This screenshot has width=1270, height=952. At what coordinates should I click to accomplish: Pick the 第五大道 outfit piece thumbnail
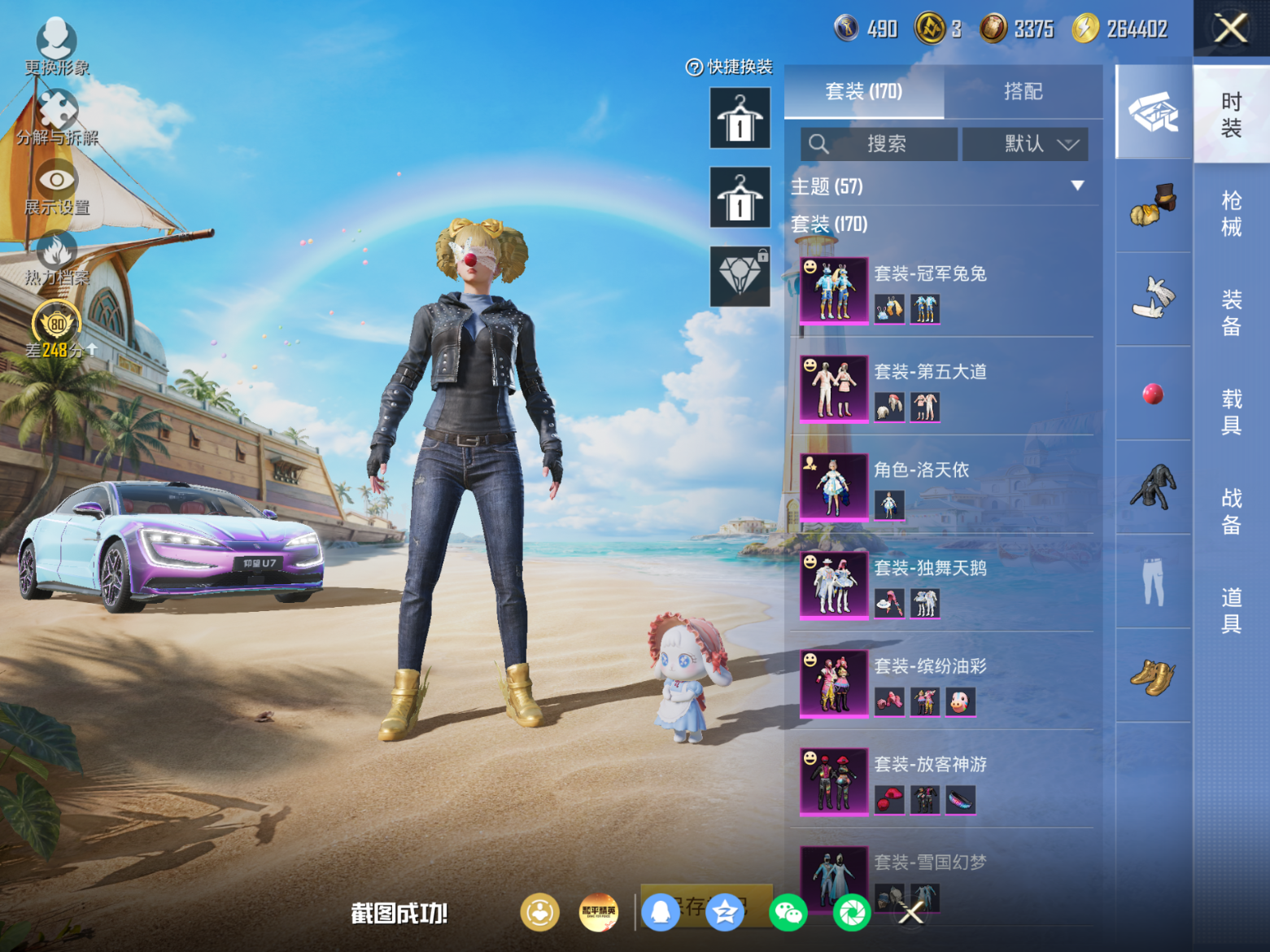tap(925, 407)
